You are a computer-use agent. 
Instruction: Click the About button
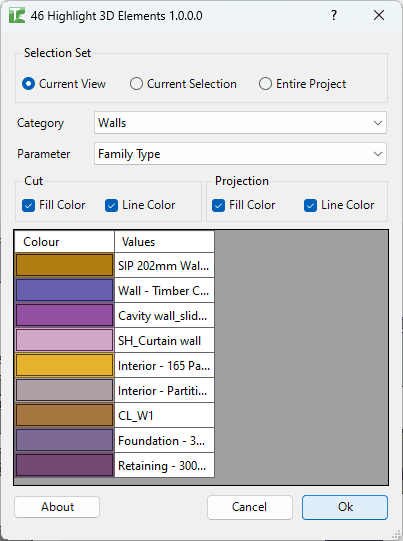(57, 507)
